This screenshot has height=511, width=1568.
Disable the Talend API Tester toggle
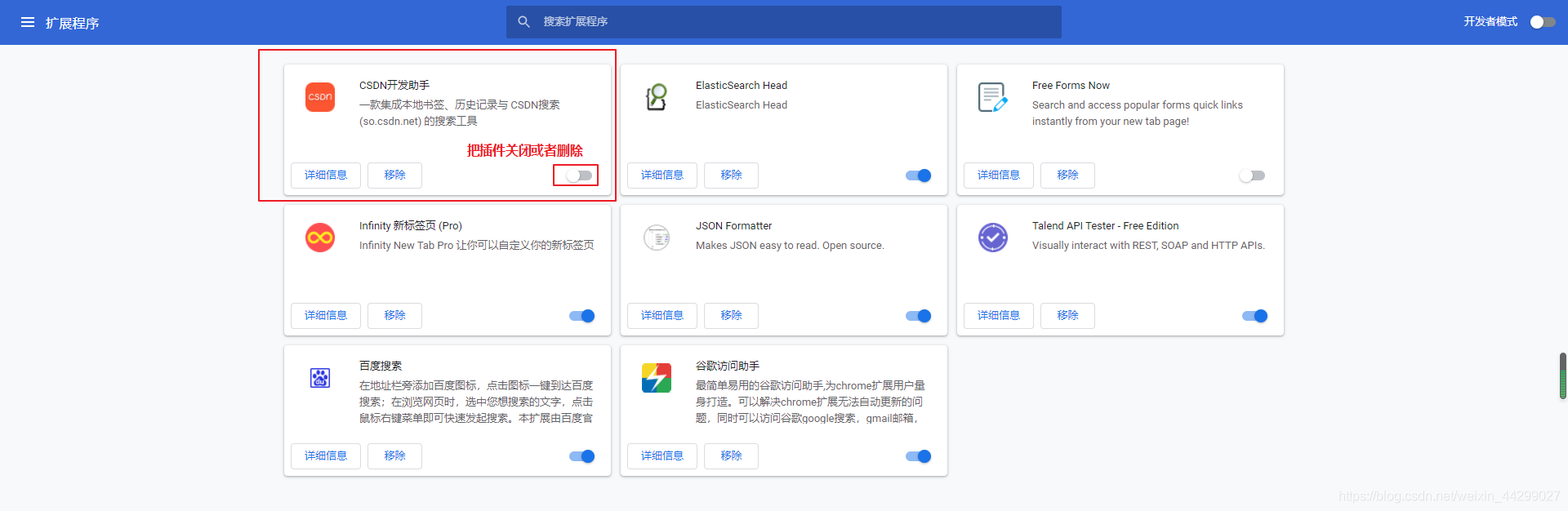(x=1255, y=316)
